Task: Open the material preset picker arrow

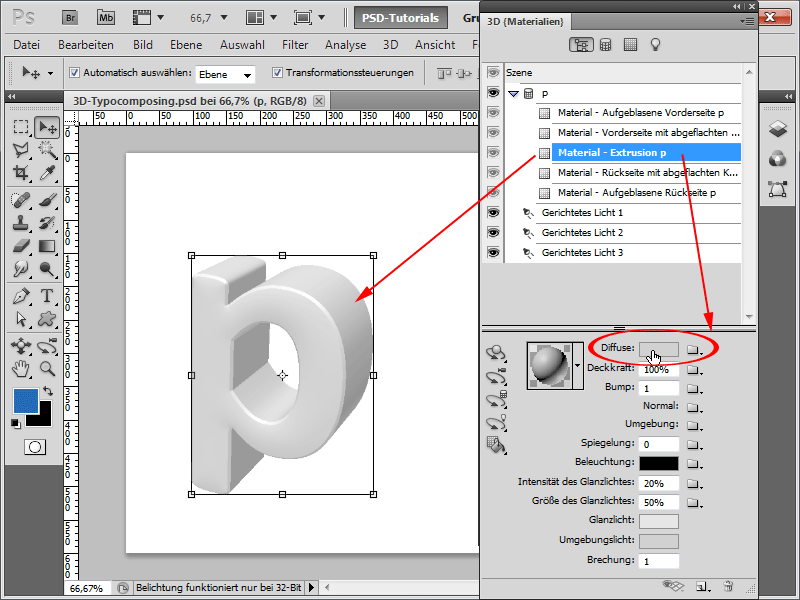Action: pos(578,365)
